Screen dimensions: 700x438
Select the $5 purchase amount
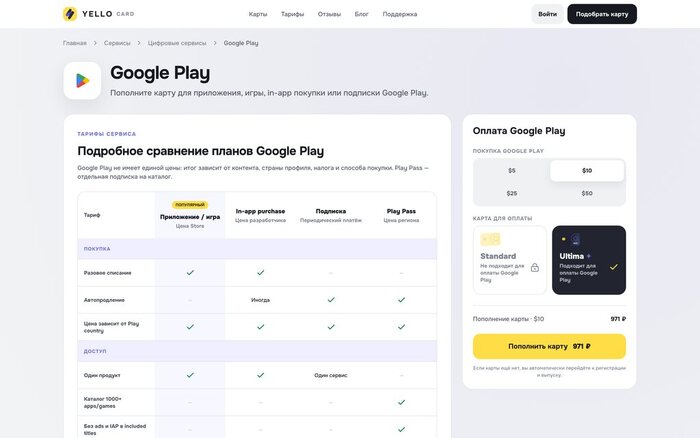(x=512, y=171)
